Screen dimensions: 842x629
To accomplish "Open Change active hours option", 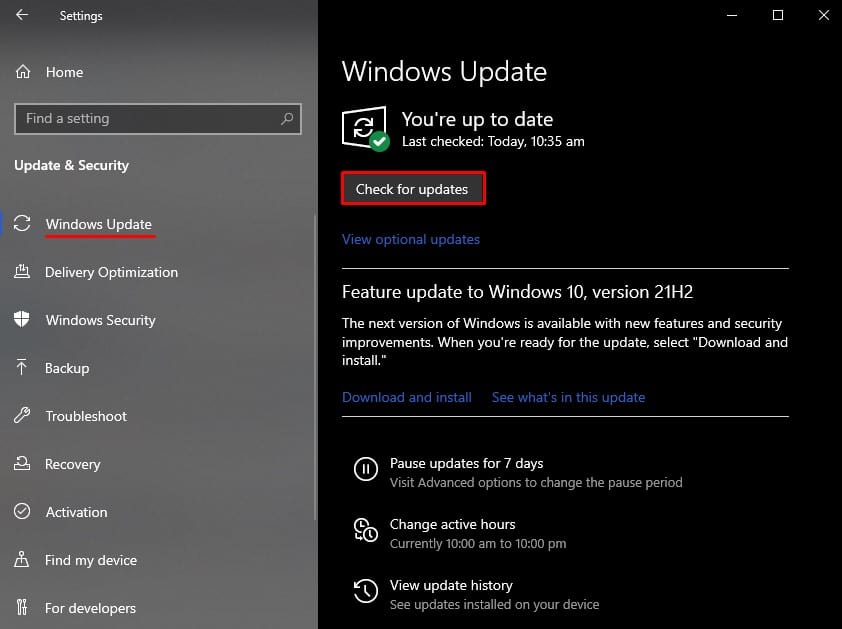I will coord(453,524).
